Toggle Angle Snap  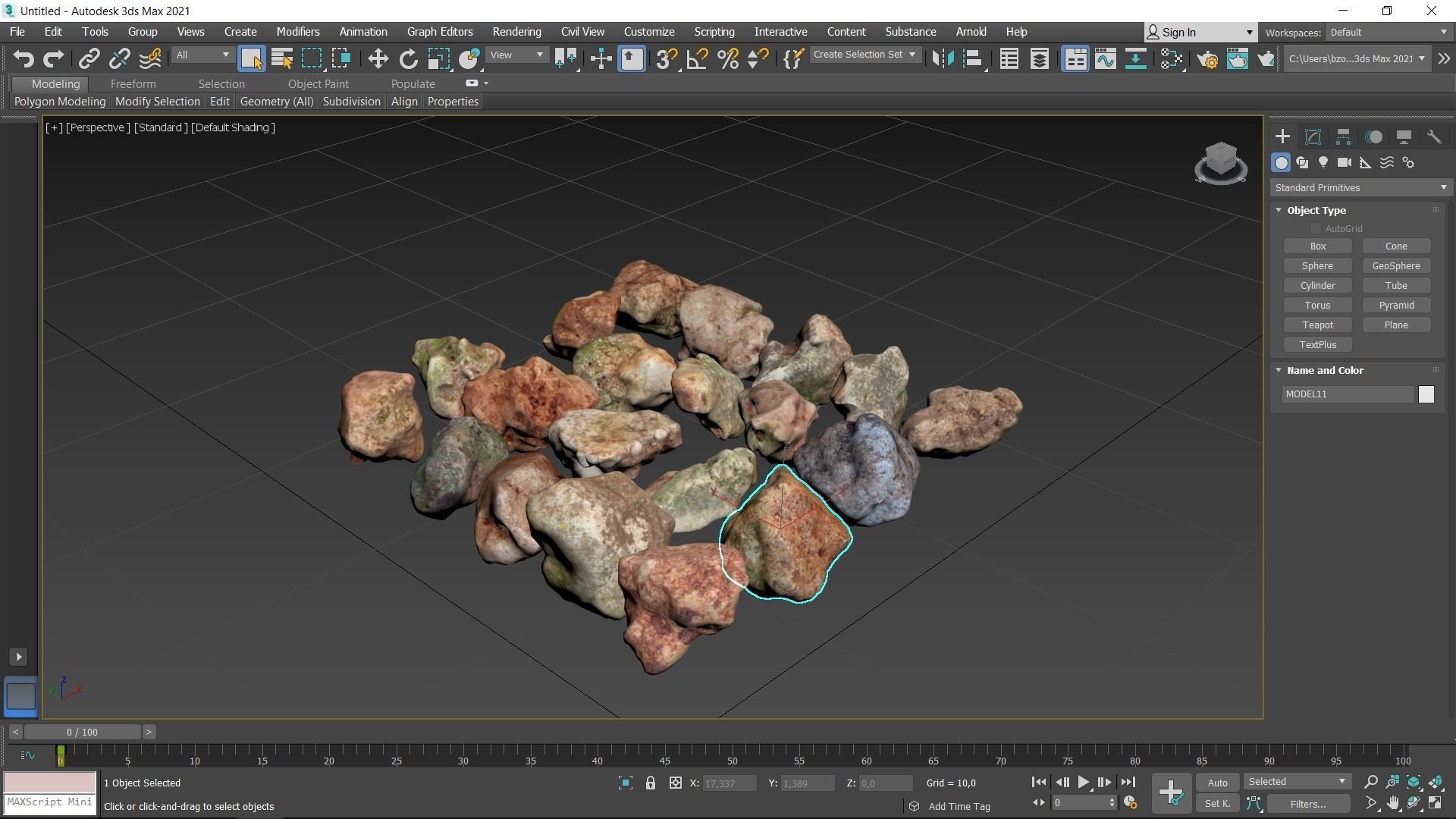click(697, 58)
